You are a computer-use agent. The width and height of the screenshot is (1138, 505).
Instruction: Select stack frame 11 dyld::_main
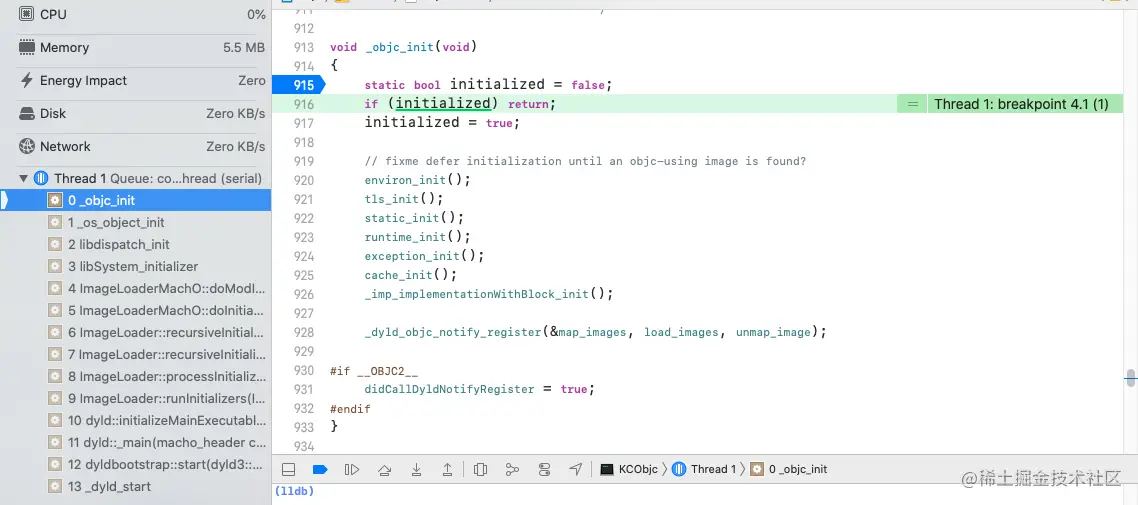pos(136,442)
